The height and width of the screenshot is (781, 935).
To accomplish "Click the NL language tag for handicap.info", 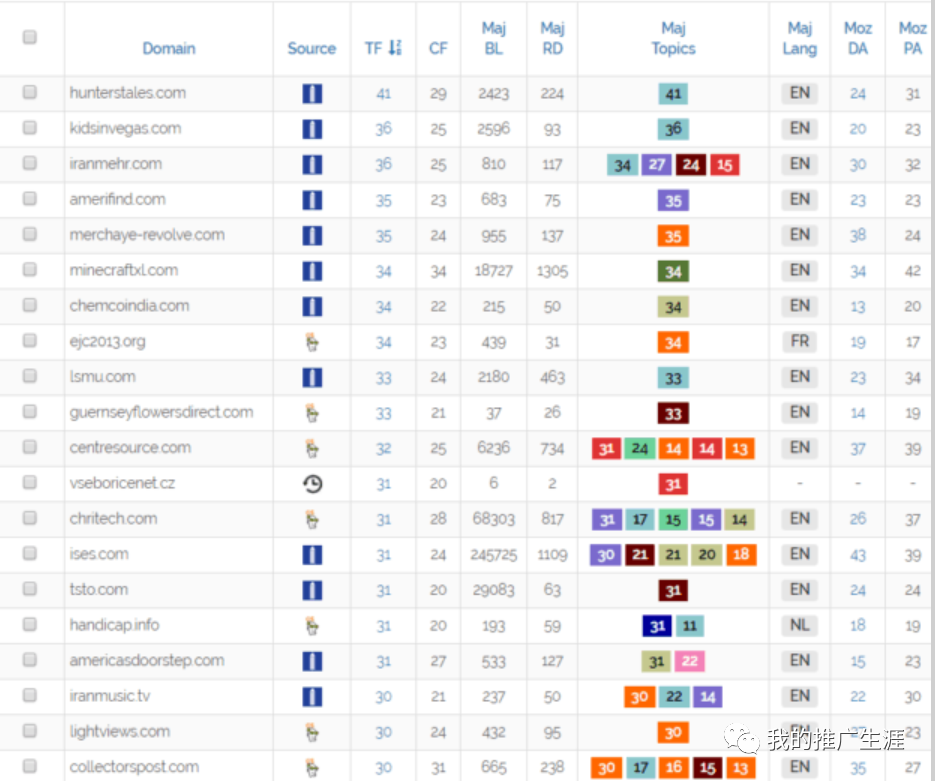I will (x=800, y=625).
